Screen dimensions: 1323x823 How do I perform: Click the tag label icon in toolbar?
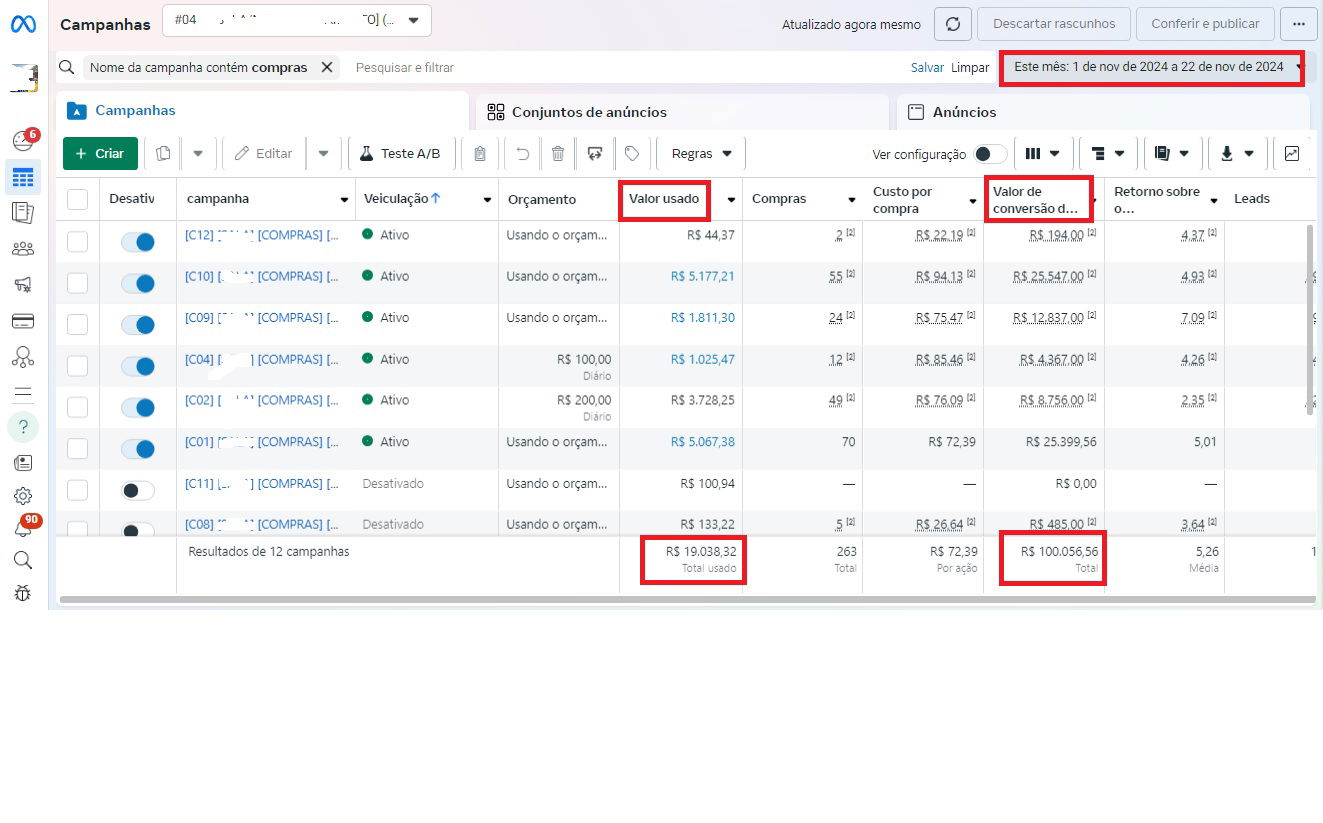click(632, 153)
